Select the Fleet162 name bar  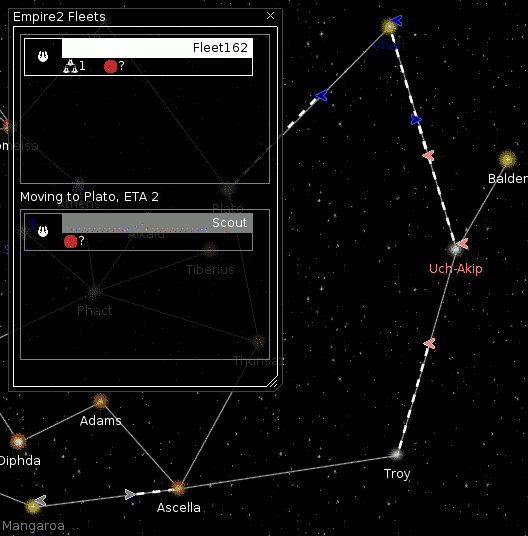pyautogui.click(x=157, y=48)
